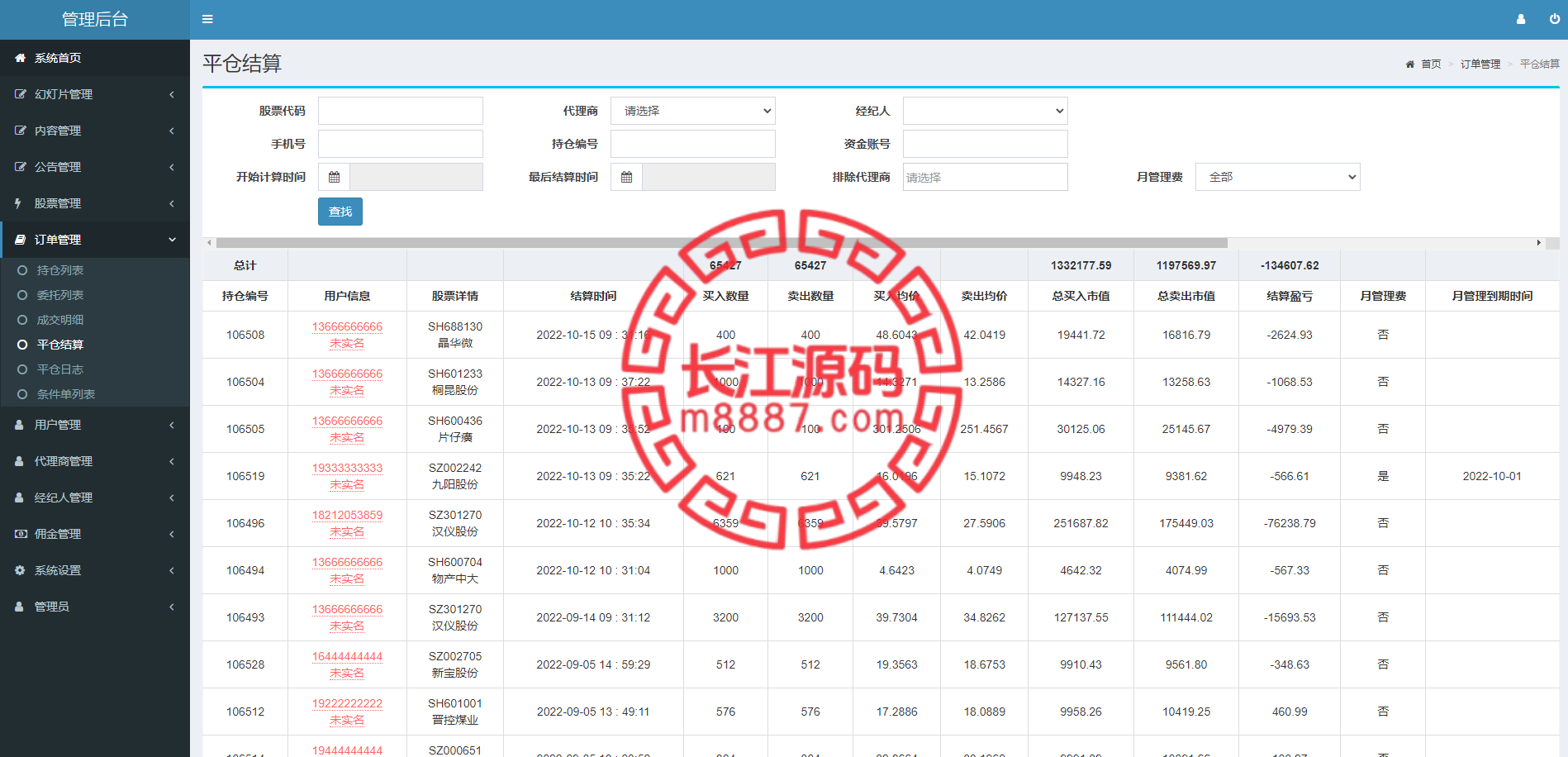Open 系统首页 menu item
1568x757 pixels.
[95, 58]
